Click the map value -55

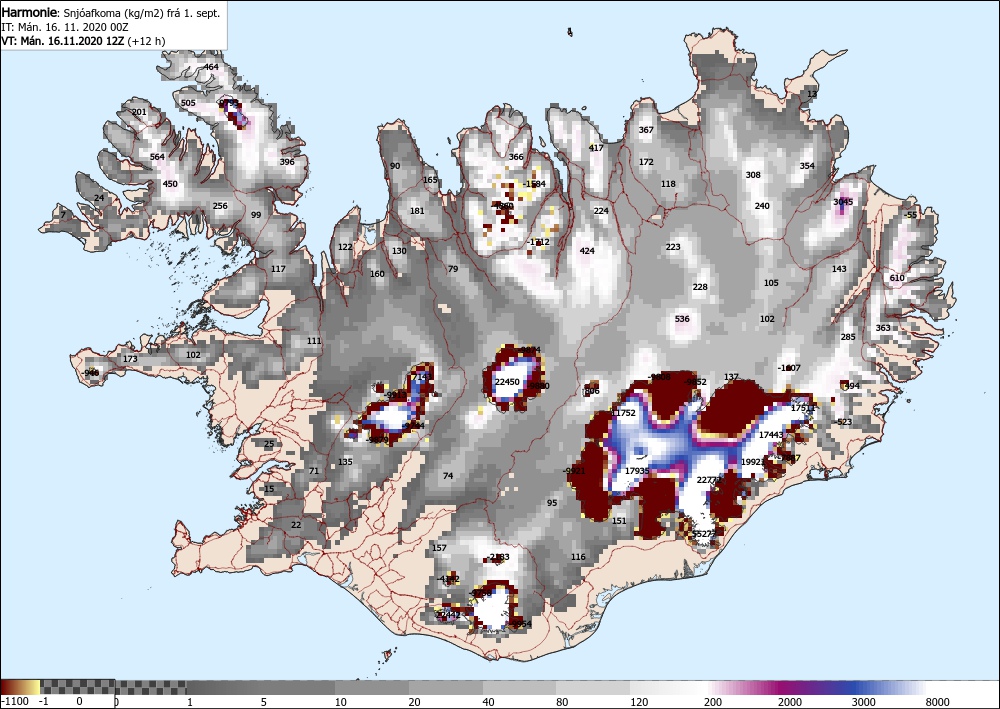coord(911,215)
